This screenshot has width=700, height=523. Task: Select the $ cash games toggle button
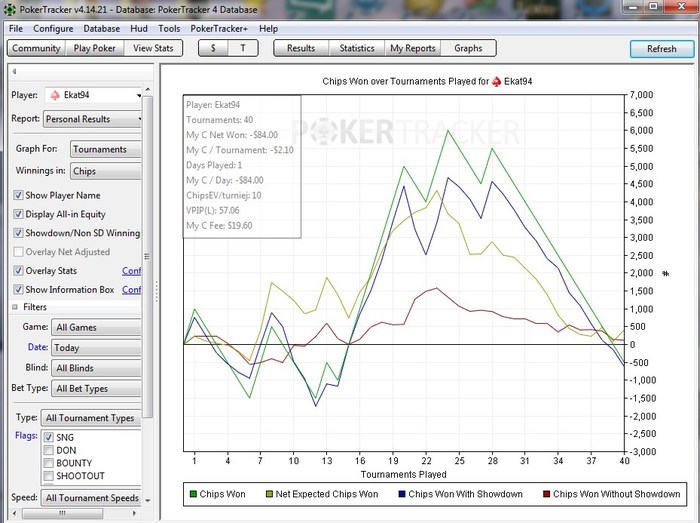point(213,48)
